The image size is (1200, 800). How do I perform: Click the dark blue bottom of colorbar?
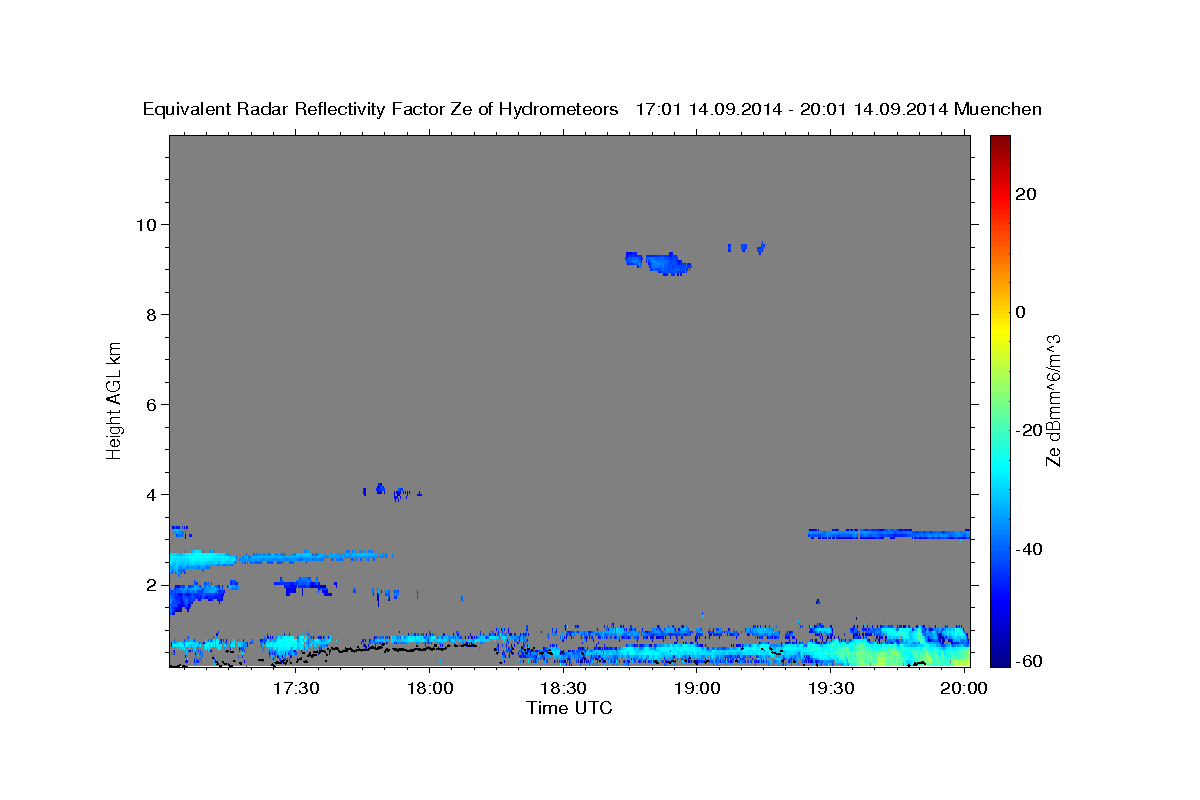[x=1000, y=657]
